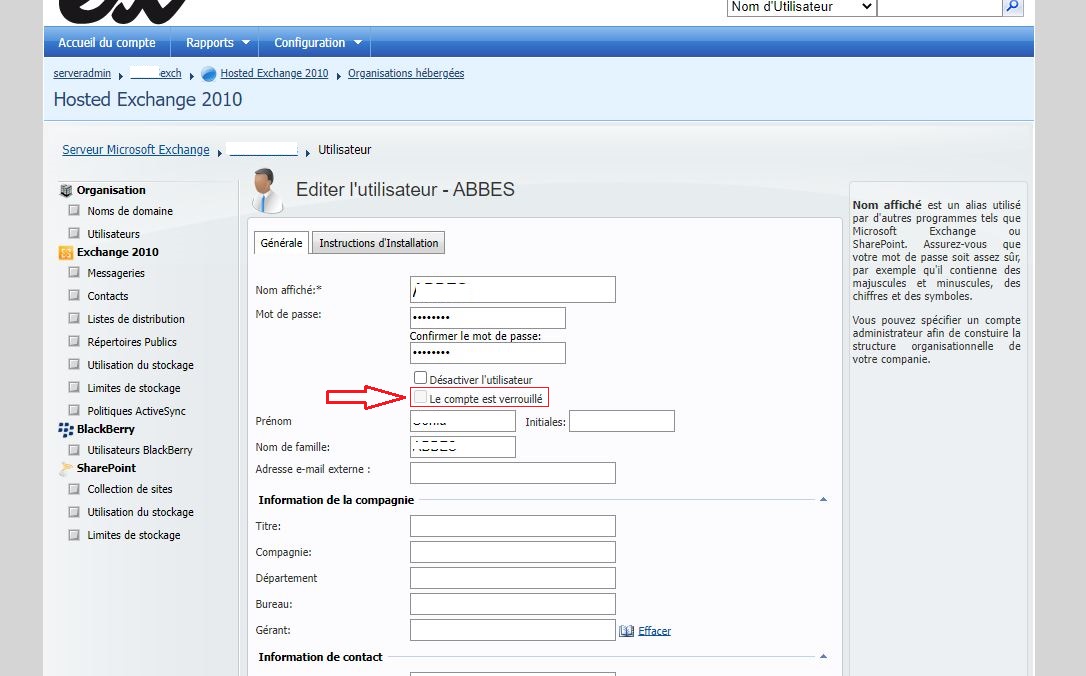This screenshot has width=1086, height=676.
Task: Click the Exchange 2010 section icon
Action: click(66, 253)
